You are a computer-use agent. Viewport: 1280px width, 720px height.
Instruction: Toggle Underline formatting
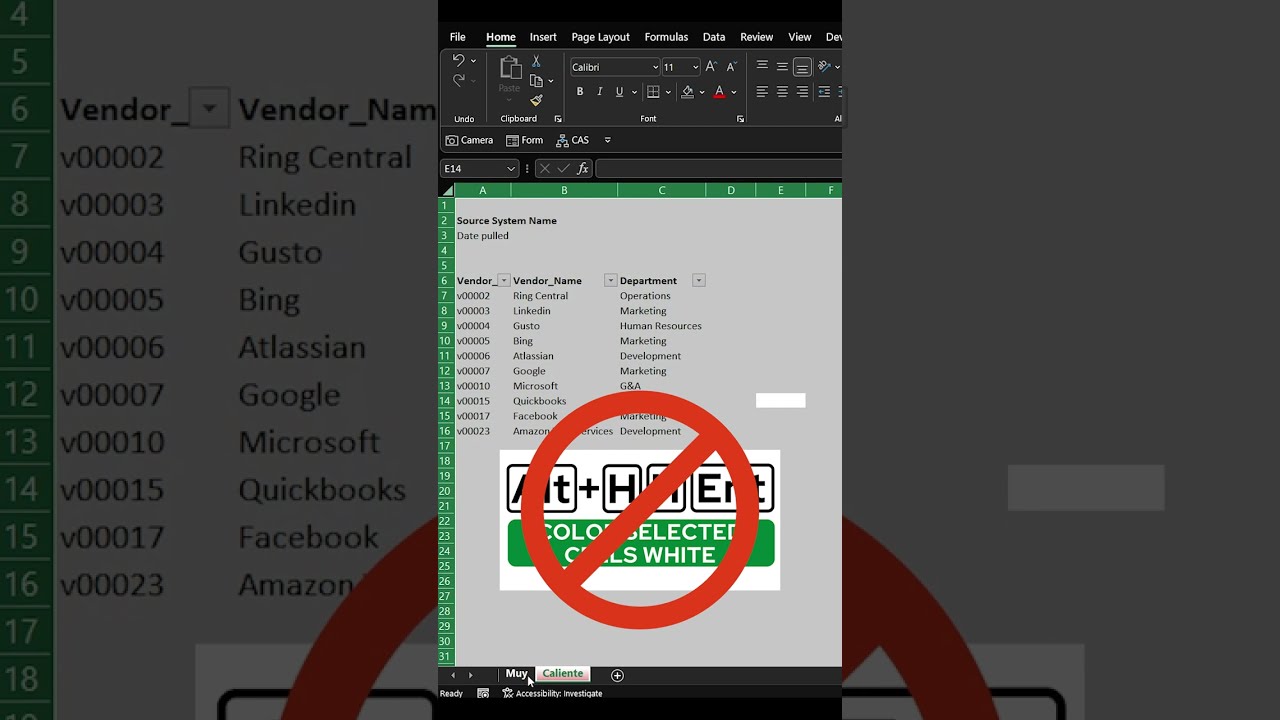click(x=619, y=92)
